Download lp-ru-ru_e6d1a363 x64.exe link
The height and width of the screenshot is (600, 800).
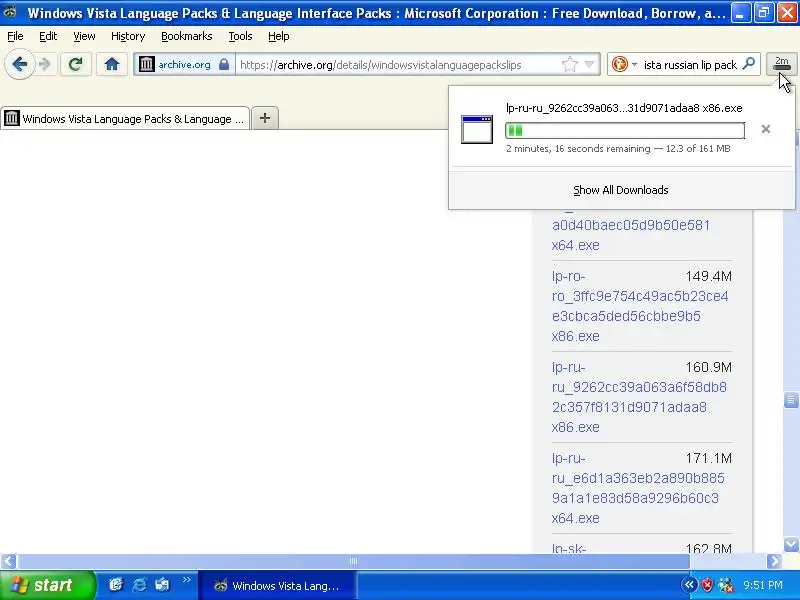638,488
